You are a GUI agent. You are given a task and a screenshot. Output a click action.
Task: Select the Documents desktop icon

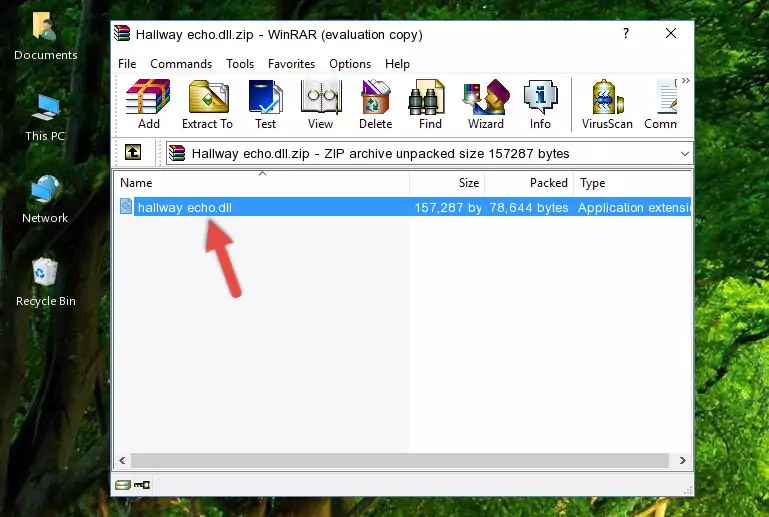click(x=46, y=37)
